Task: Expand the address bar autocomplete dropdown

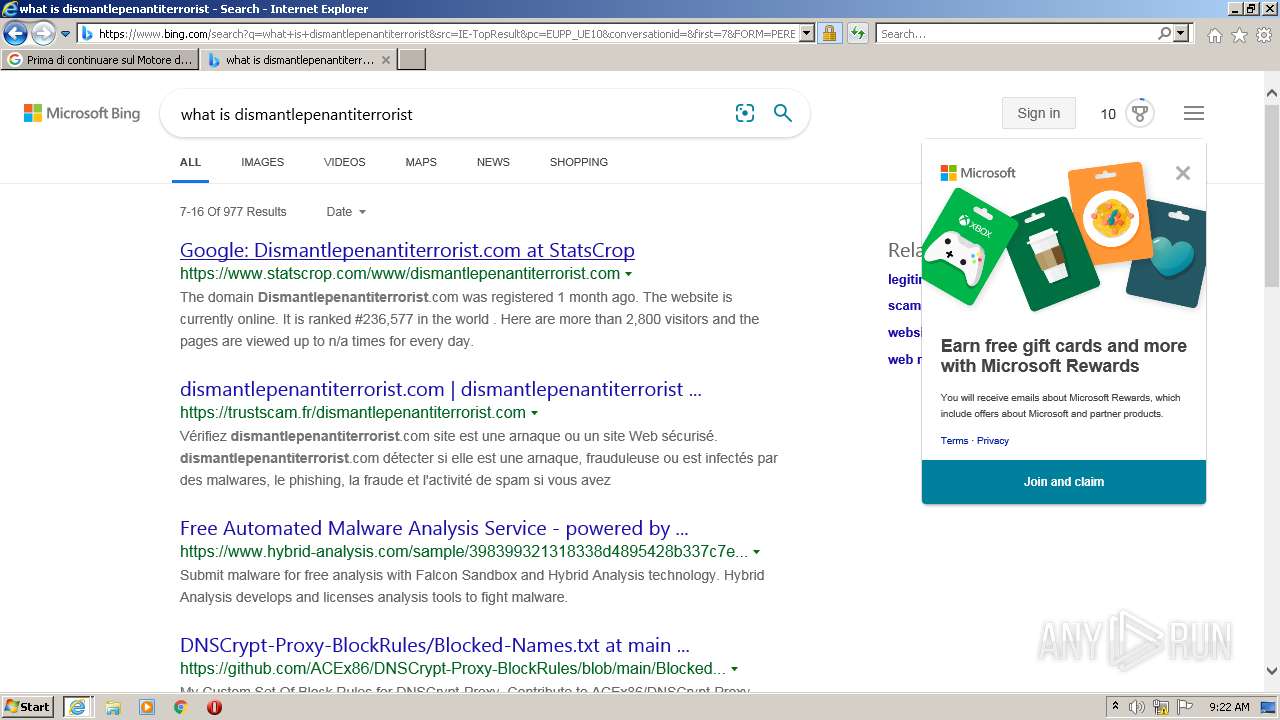Action: (807, 34)
